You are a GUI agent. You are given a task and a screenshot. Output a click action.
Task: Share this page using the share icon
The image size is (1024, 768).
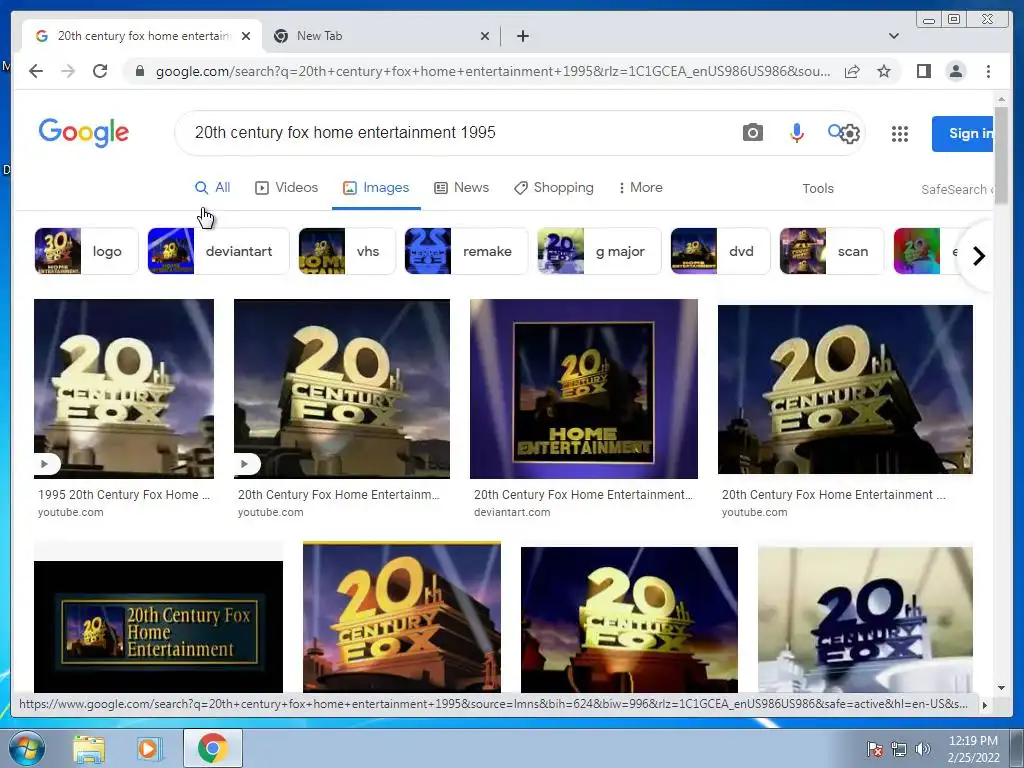coord(852,71)
